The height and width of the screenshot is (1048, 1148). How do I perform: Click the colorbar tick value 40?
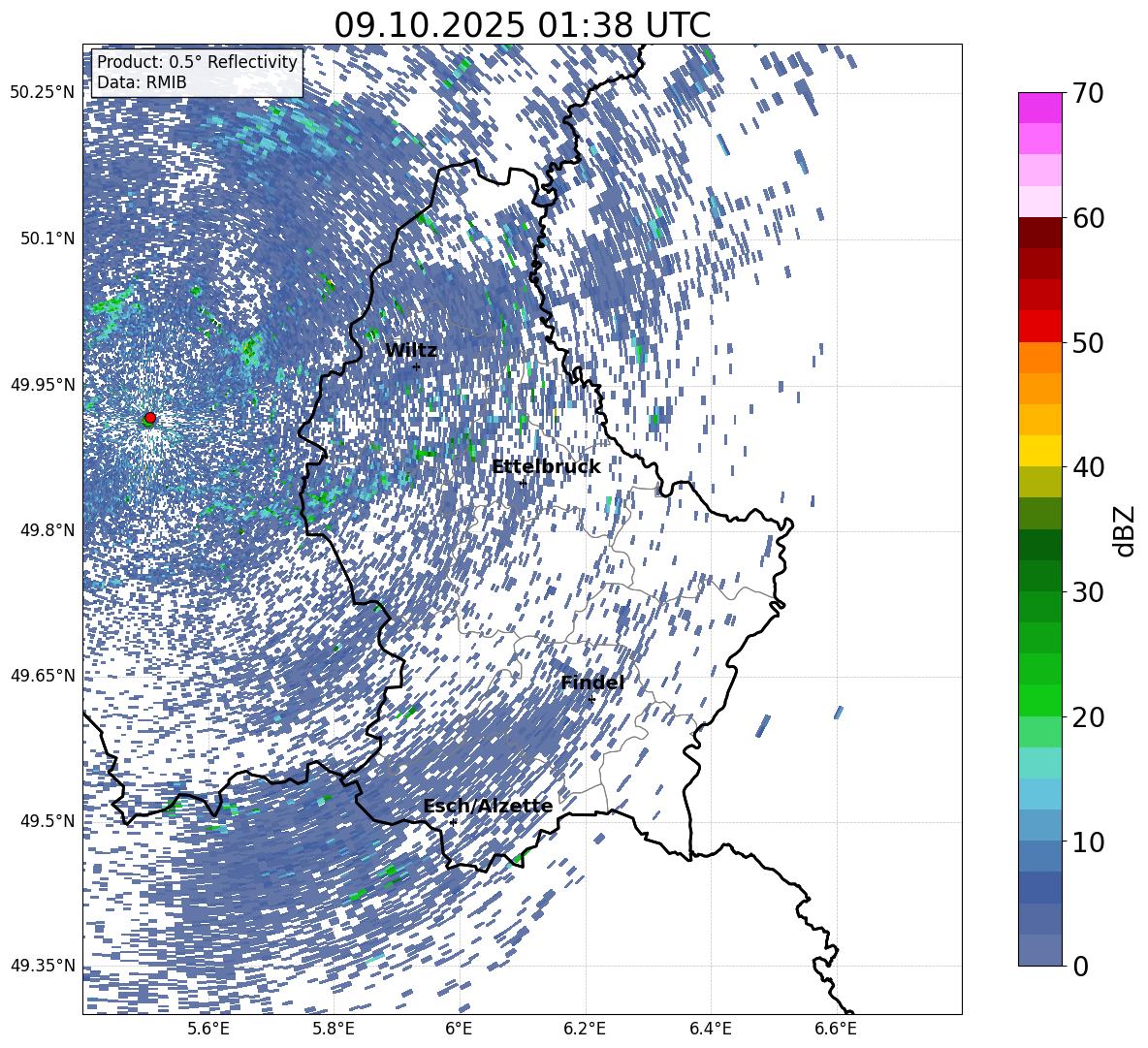(1089, 467)
